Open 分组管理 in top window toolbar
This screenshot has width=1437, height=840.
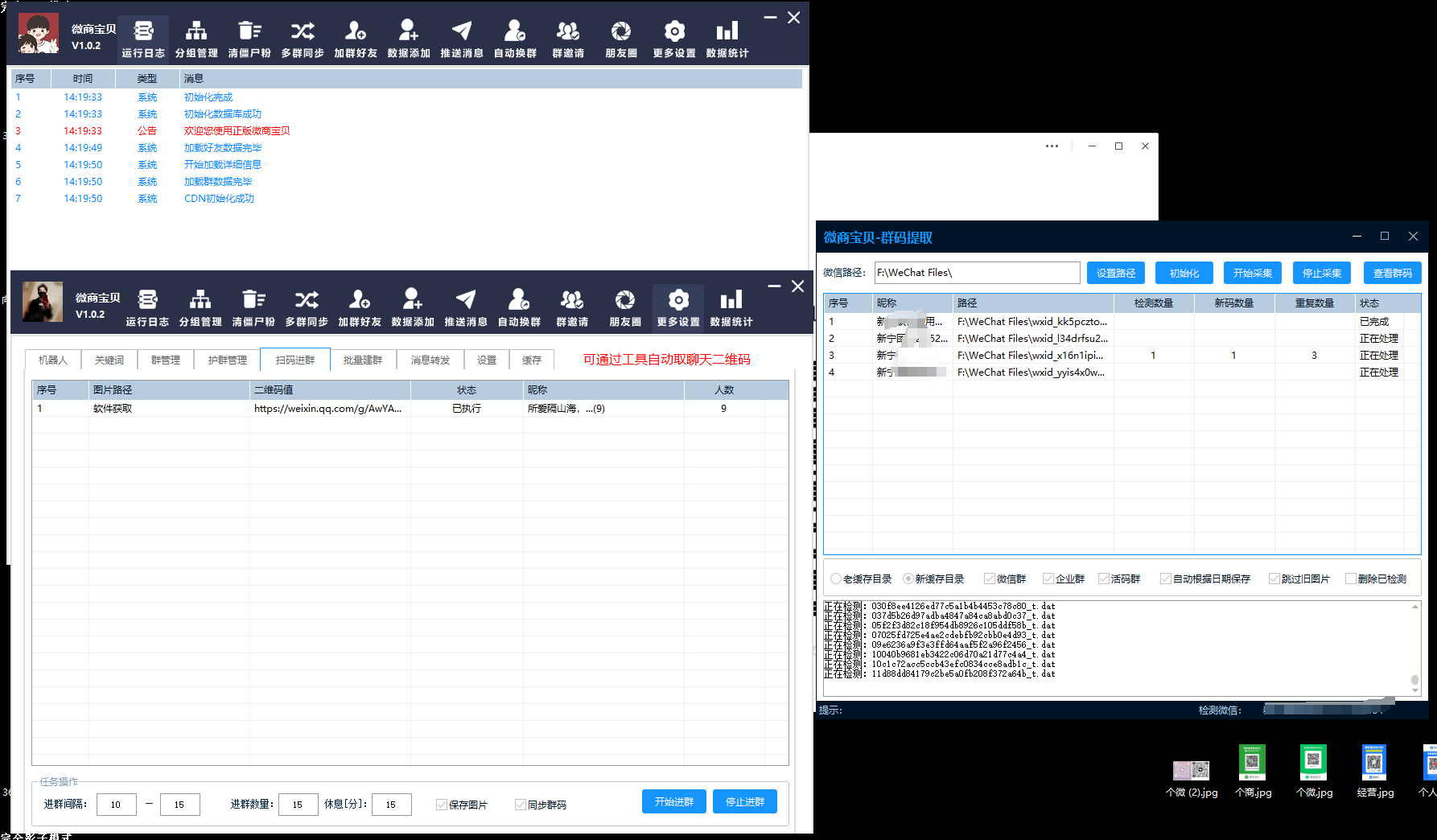tap(196, 39)
